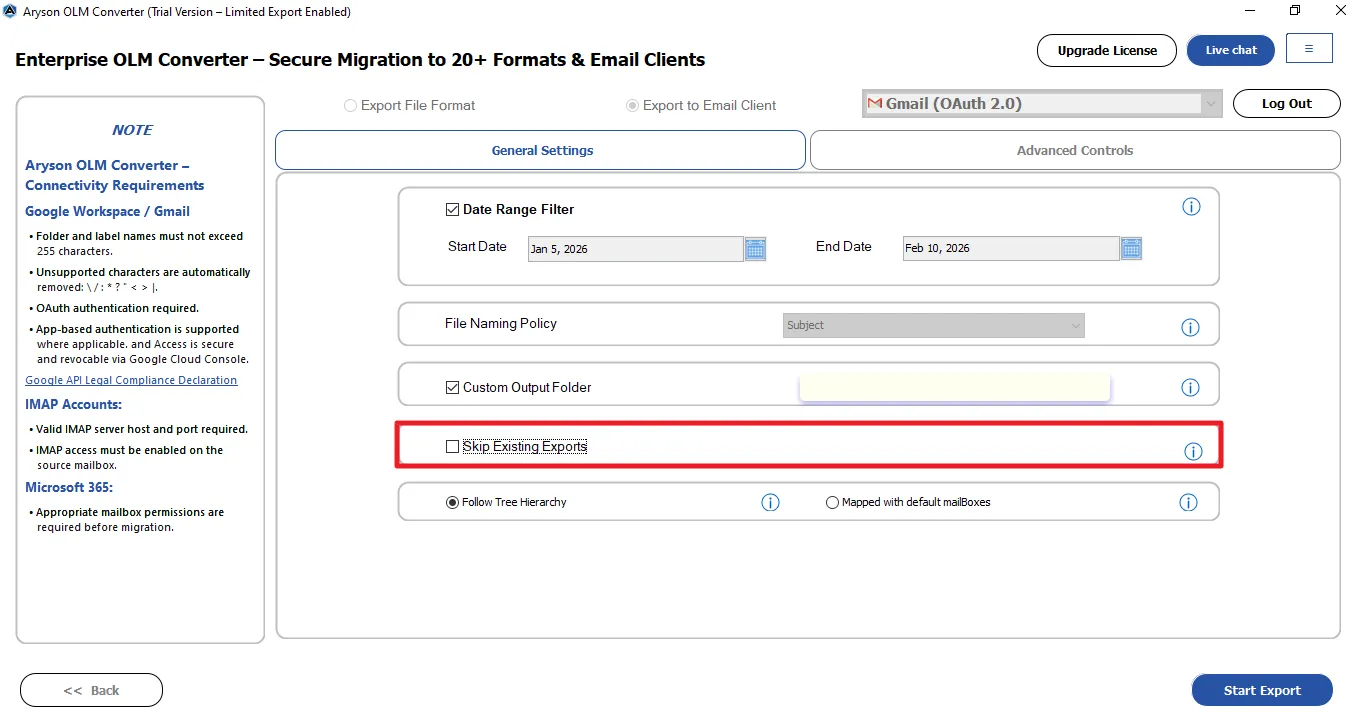
Task: Open the File Naming Policy Subject dropdown
Action: (x=933, y=326)
